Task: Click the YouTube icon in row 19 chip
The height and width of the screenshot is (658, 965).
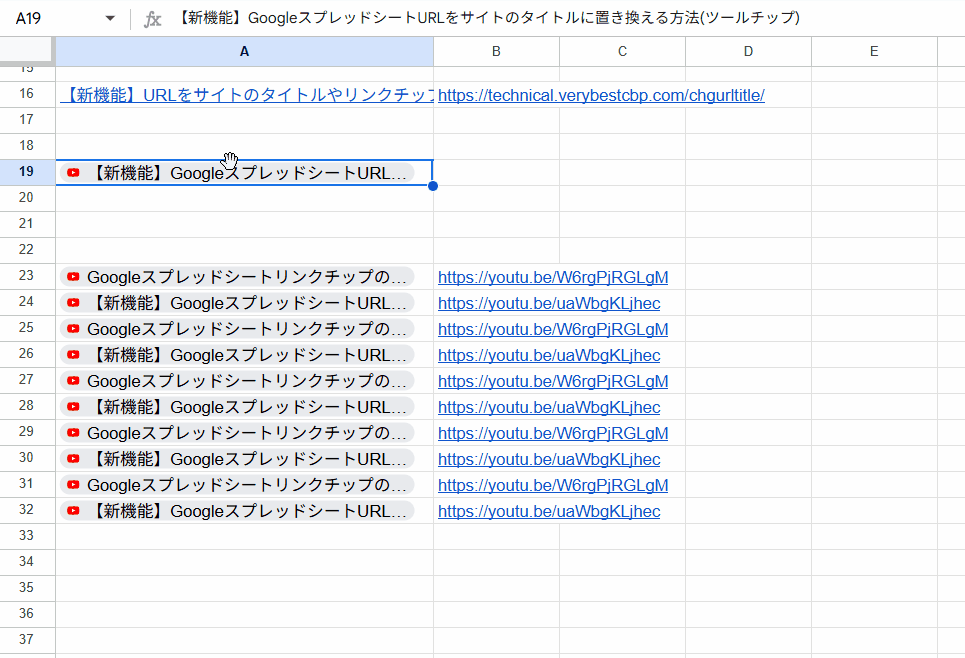Action: (x=73, y=173)
